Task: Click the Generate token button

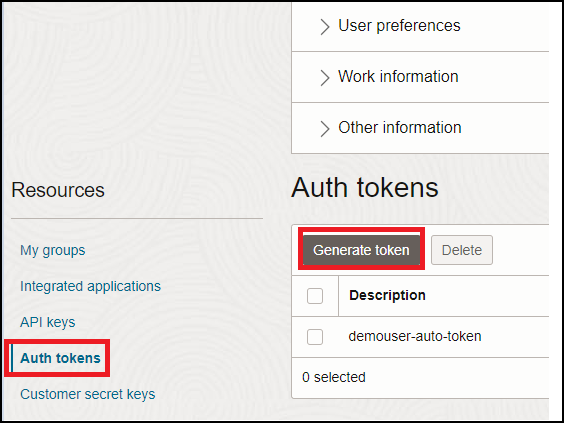Action: (361, 250)
